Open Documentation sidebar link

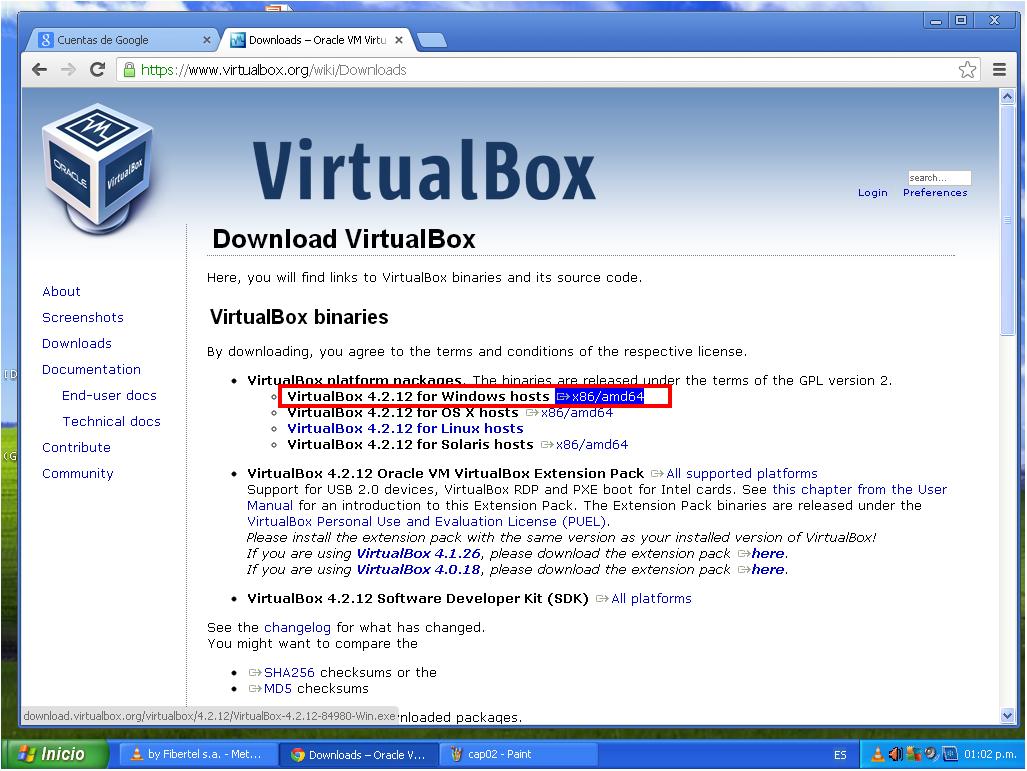pos(91,369)
